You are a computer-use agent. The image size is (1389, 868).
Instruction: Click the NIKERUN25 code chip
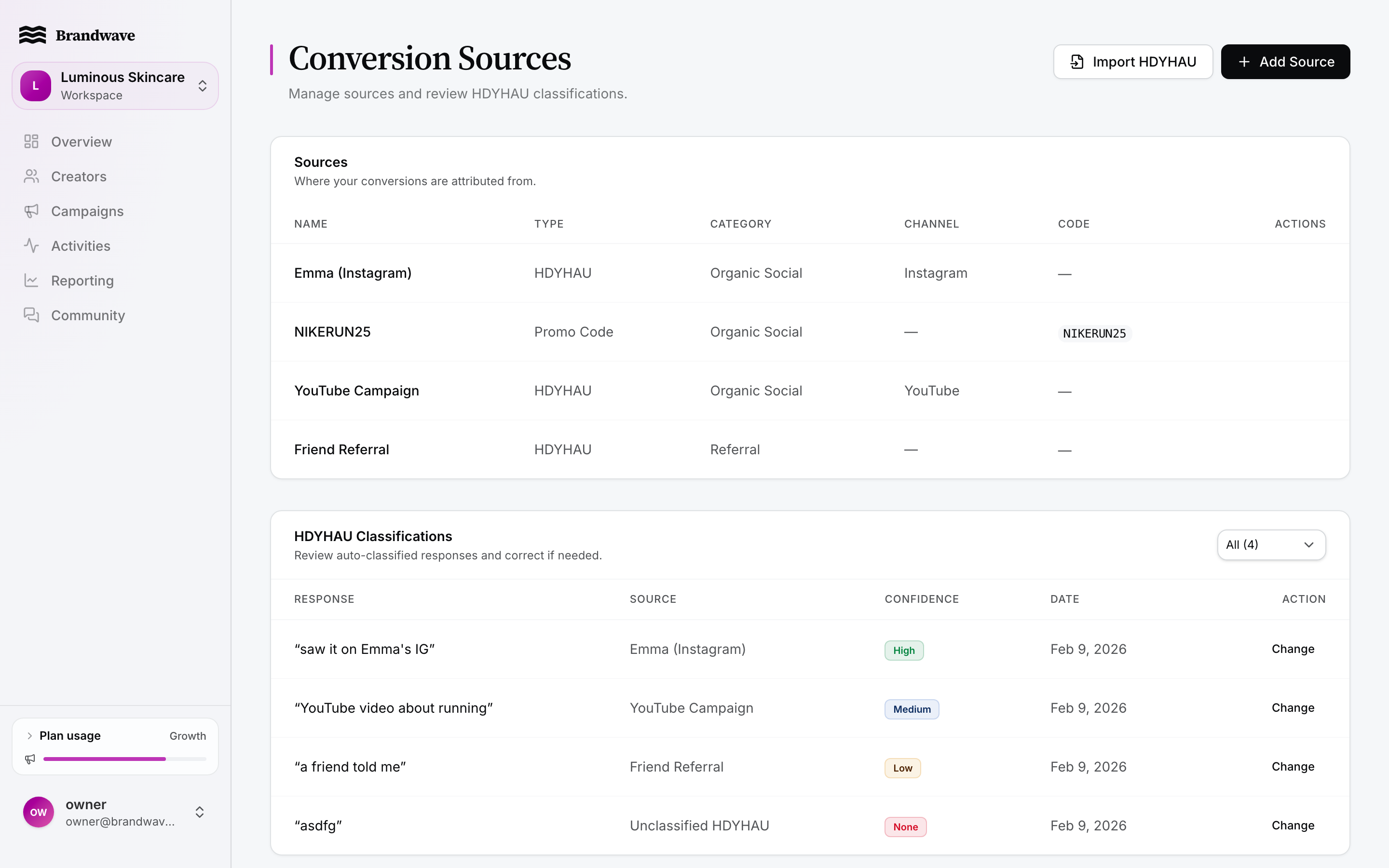coord(1094,334)
